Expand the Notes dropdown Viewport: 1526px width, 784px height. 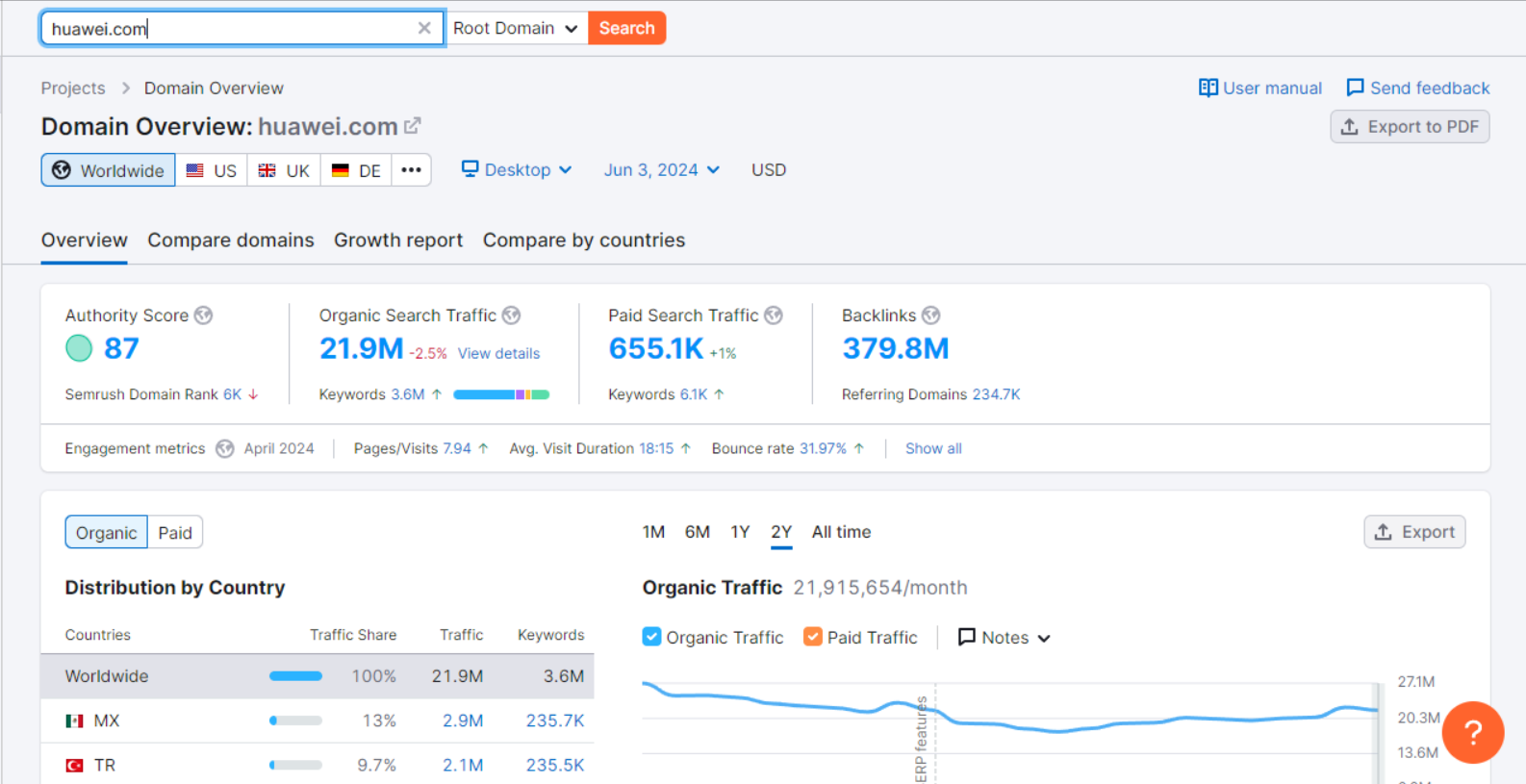point(1005,637)
